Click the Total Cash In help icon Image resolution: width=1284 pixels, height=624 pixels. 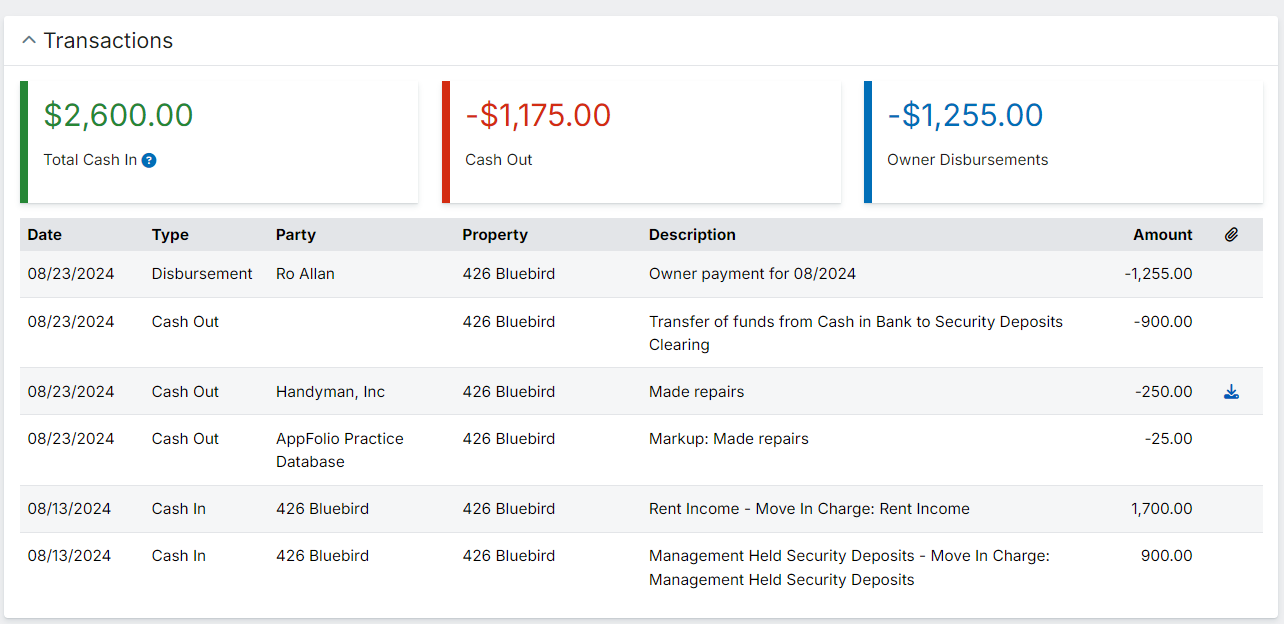149,160
